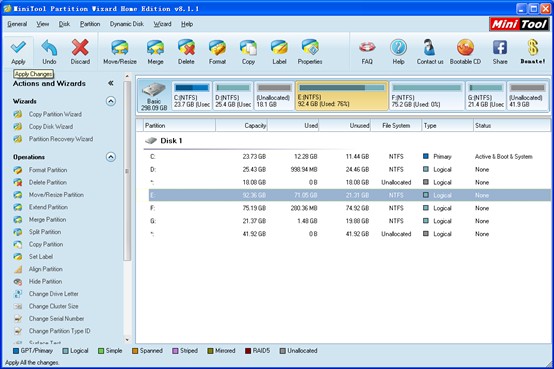Click the Merge Partition icon in Operations
The image size is (554, 369).
coord(18,219)
